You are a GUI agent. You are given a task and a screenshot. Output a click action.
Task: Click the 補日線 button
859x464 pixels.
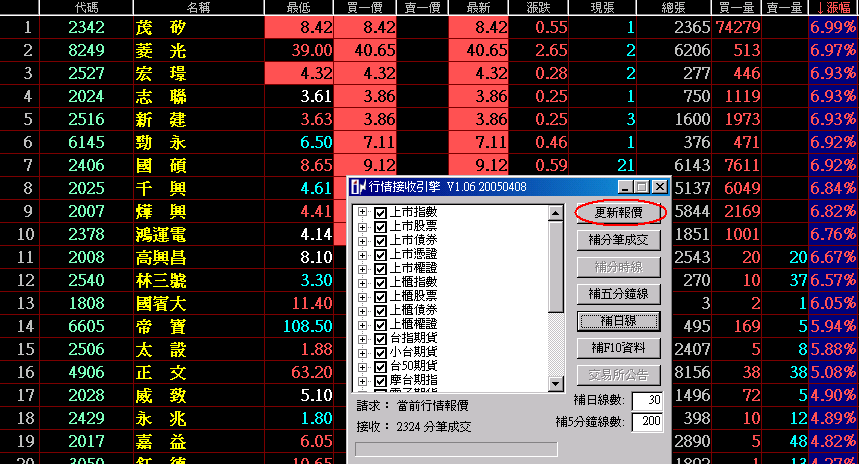tap(619, 321)
